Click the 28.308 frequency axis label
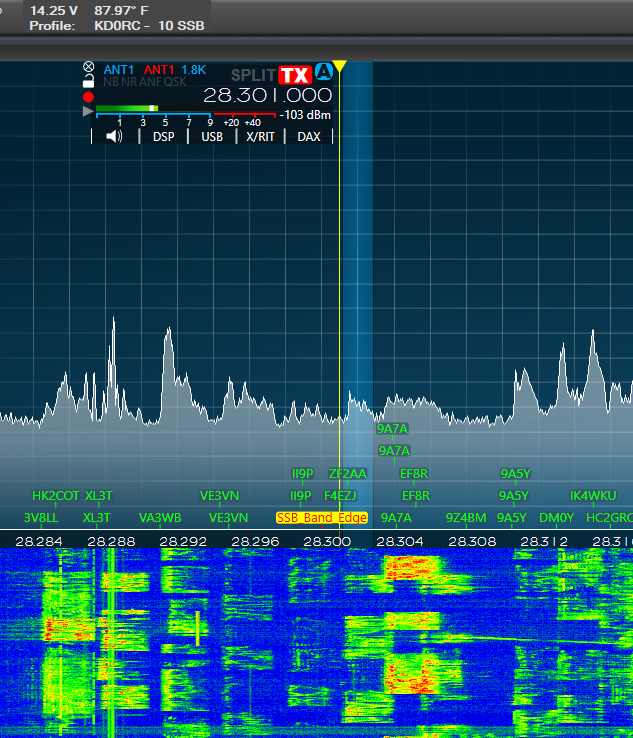The width and height of the screenshot is (633, 738). pyautogui.click(x=472, y=542)
